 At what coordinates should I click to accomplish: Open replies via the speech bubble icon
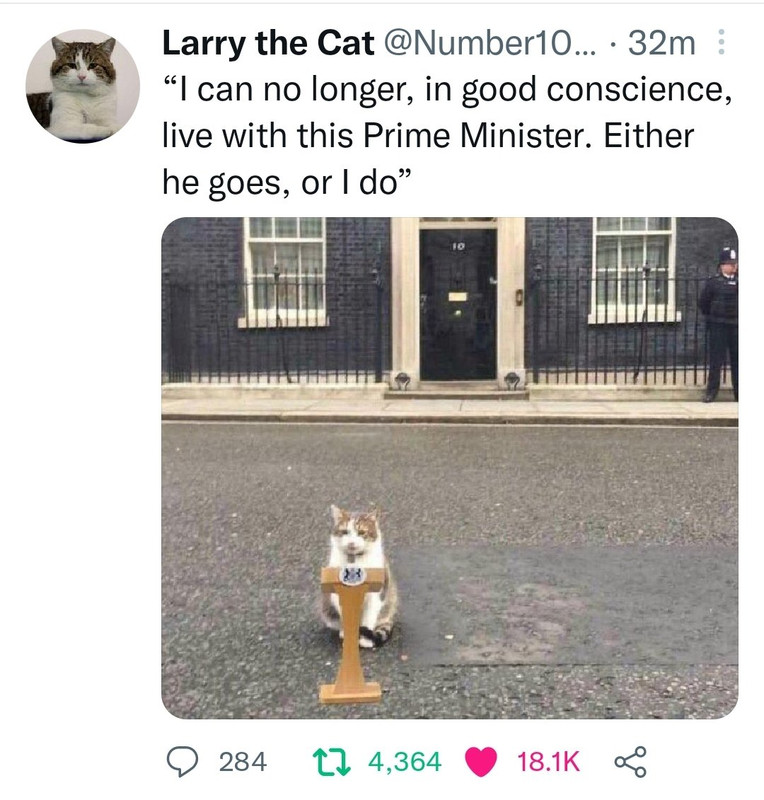[x=182, y=762]
